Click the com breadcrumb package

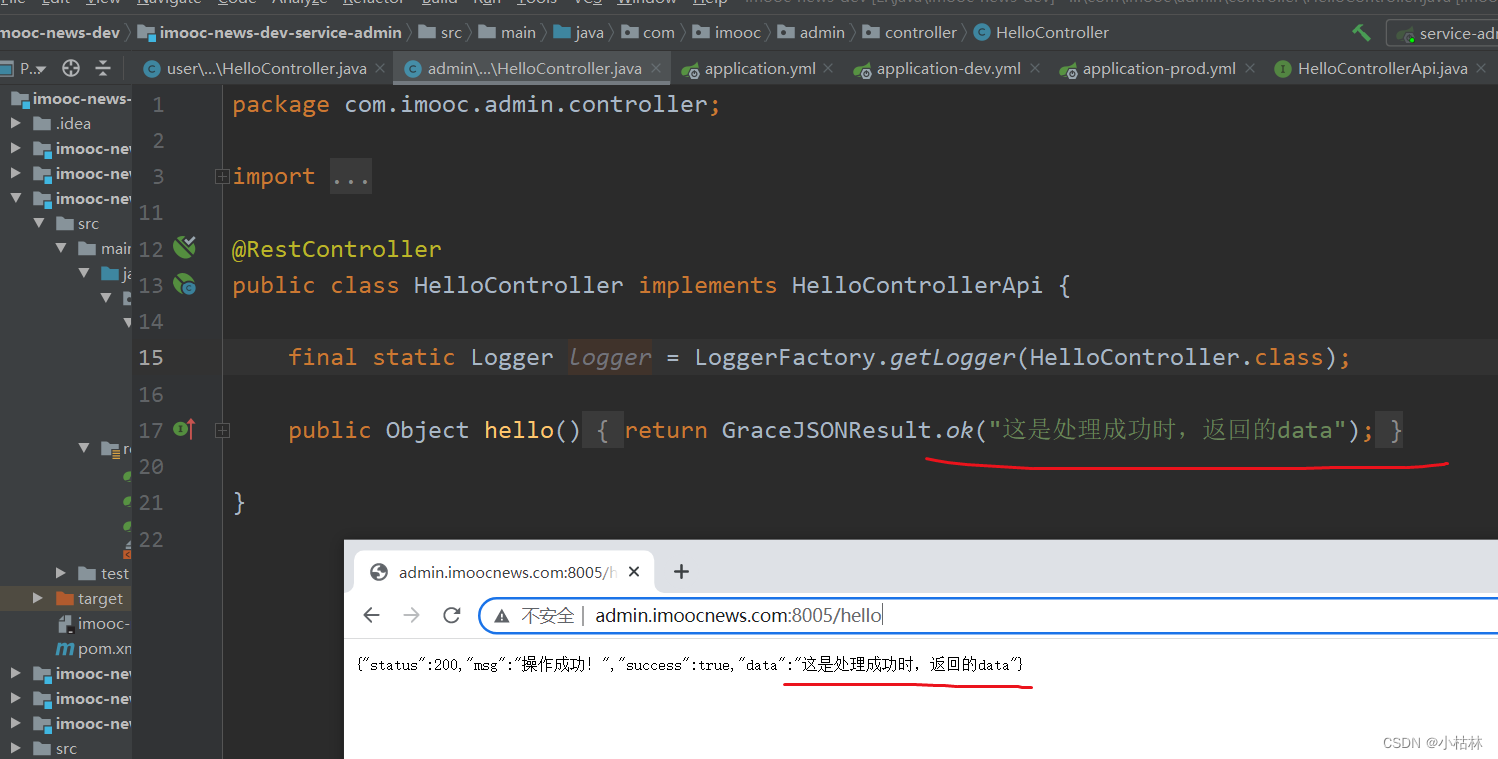point(648,32)
